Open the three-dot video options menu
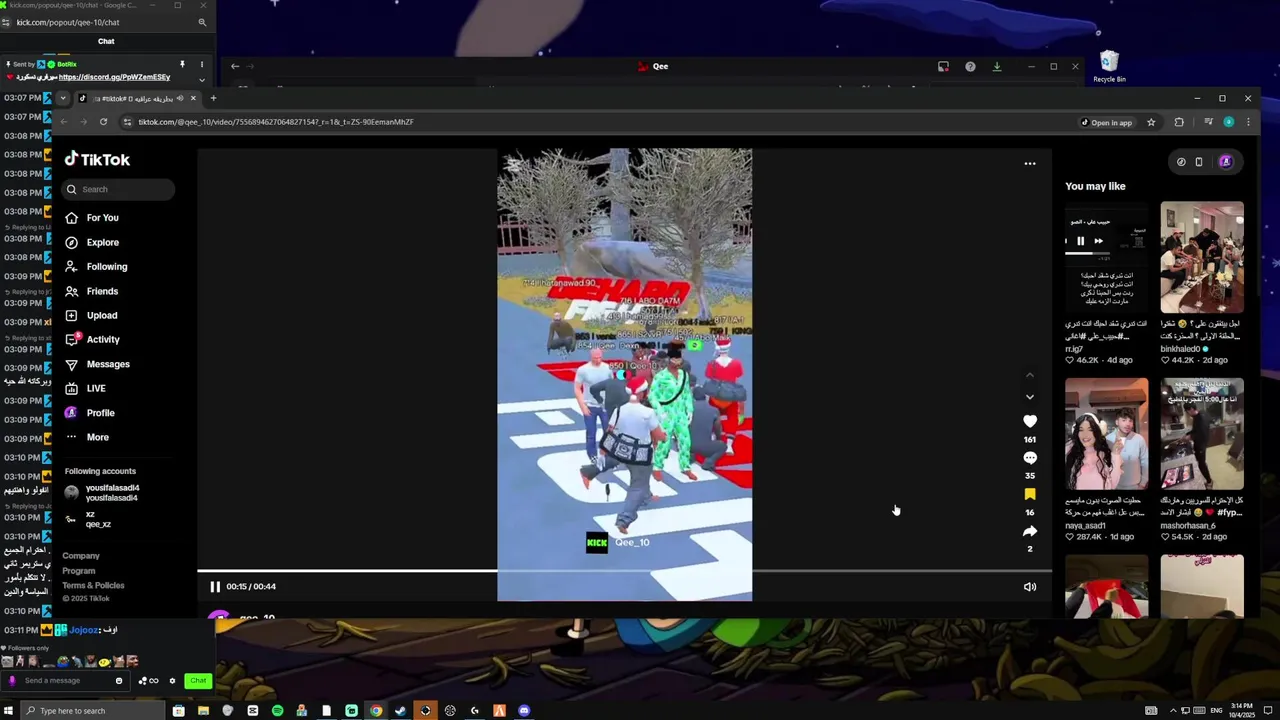The image size is (1280, 720). point(1030,164)
